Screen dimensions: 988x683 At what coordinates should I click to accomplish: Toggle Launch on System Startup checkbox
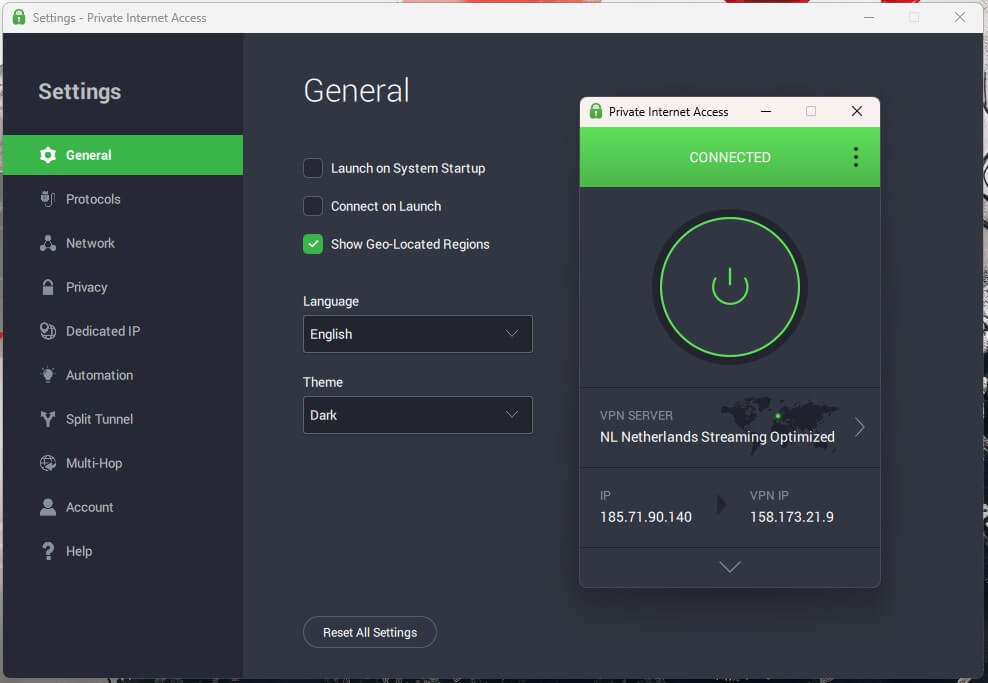point(313,168)
